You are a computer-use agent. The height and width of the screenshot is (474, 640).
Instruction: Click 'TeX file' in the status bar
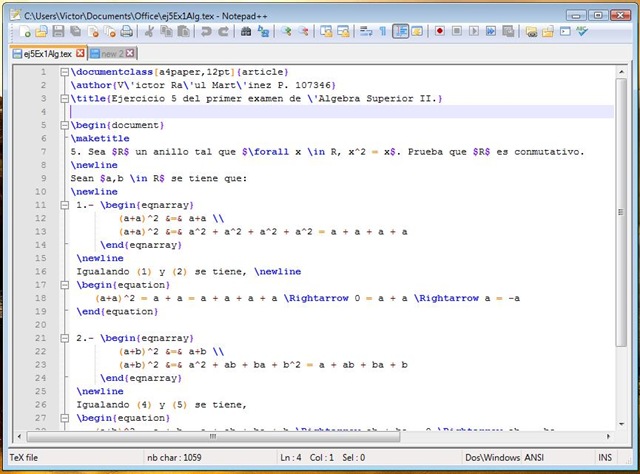24,458
